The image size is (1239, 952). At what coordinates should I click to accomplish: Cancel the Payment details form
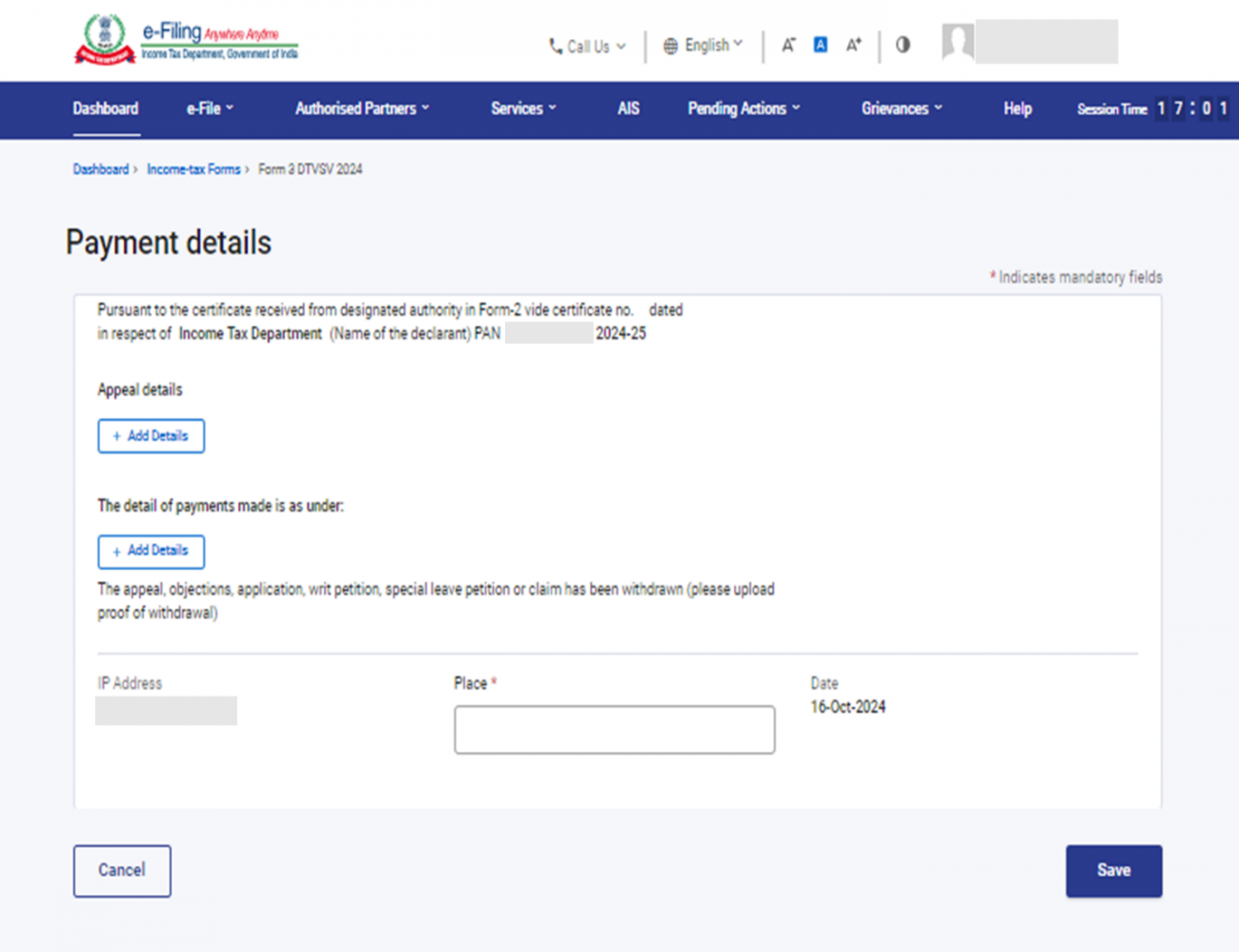tap(121, 870)
